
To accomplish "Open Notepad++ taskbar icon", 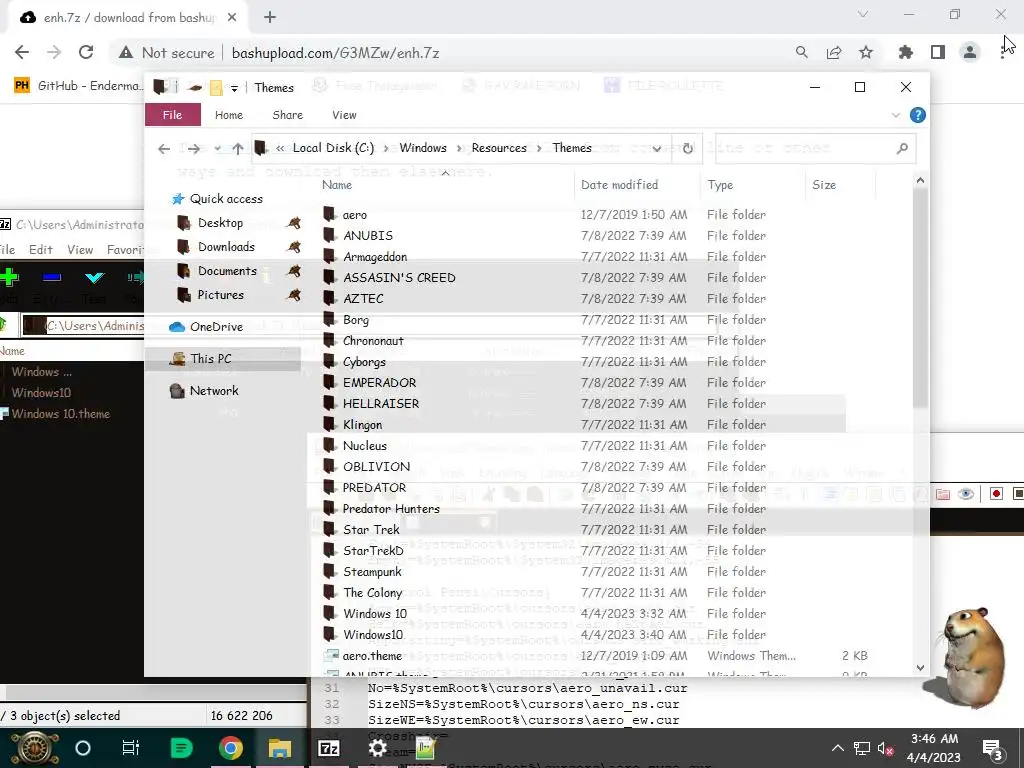I will tap(425, 748).
